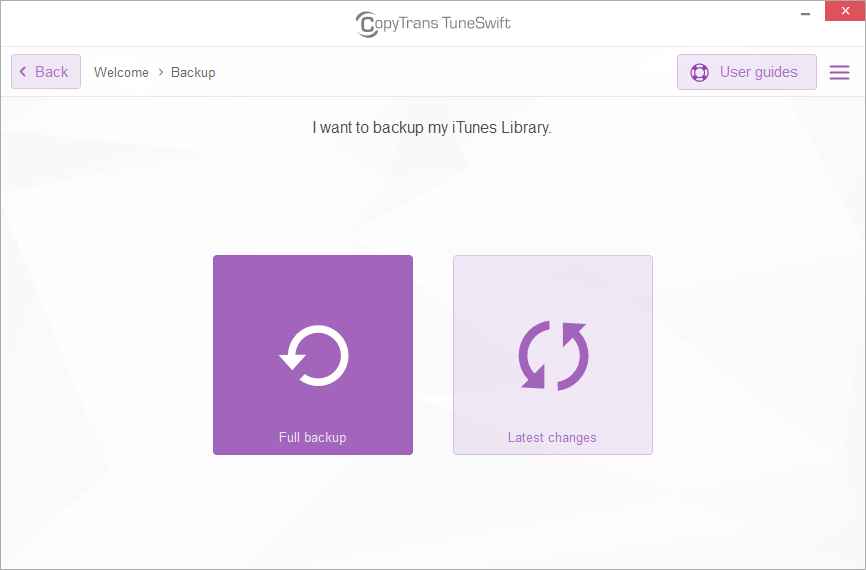866x570 pixels.
Task: Click 'I want to backup my iTunes Library.' text
Action: click(432, 128)
